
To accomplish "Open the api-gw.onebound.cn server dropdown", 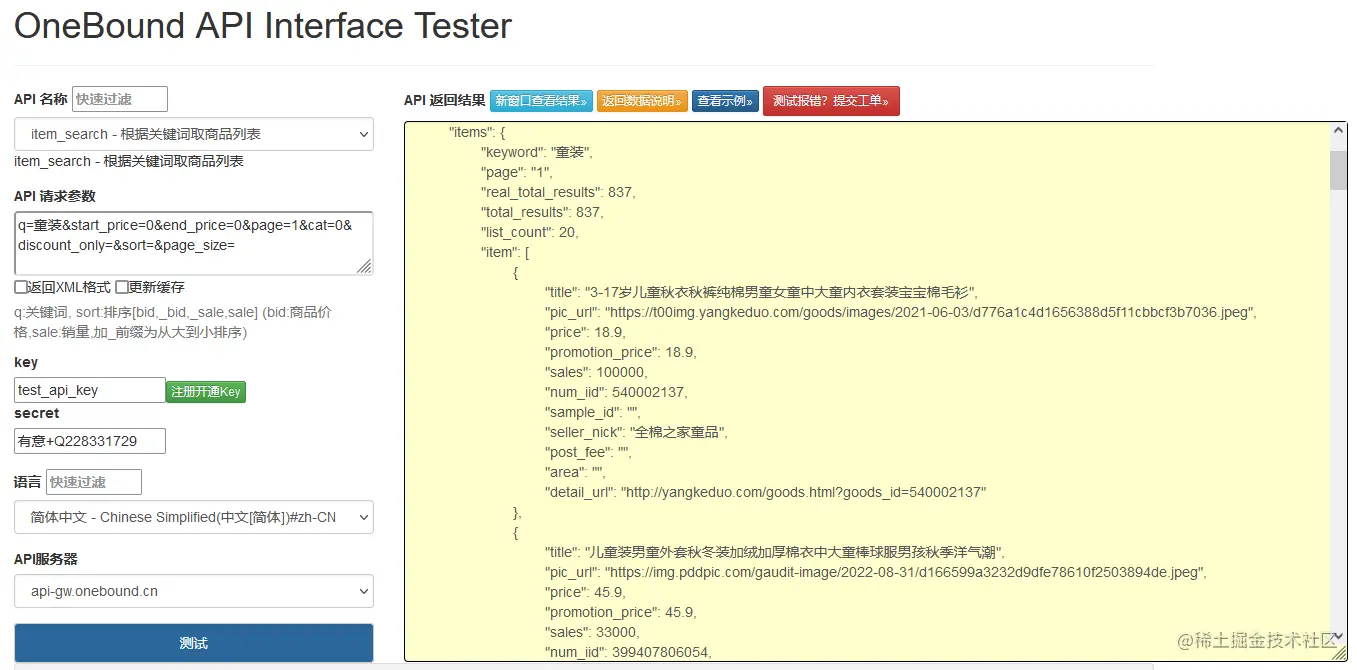I will (194, 591).
